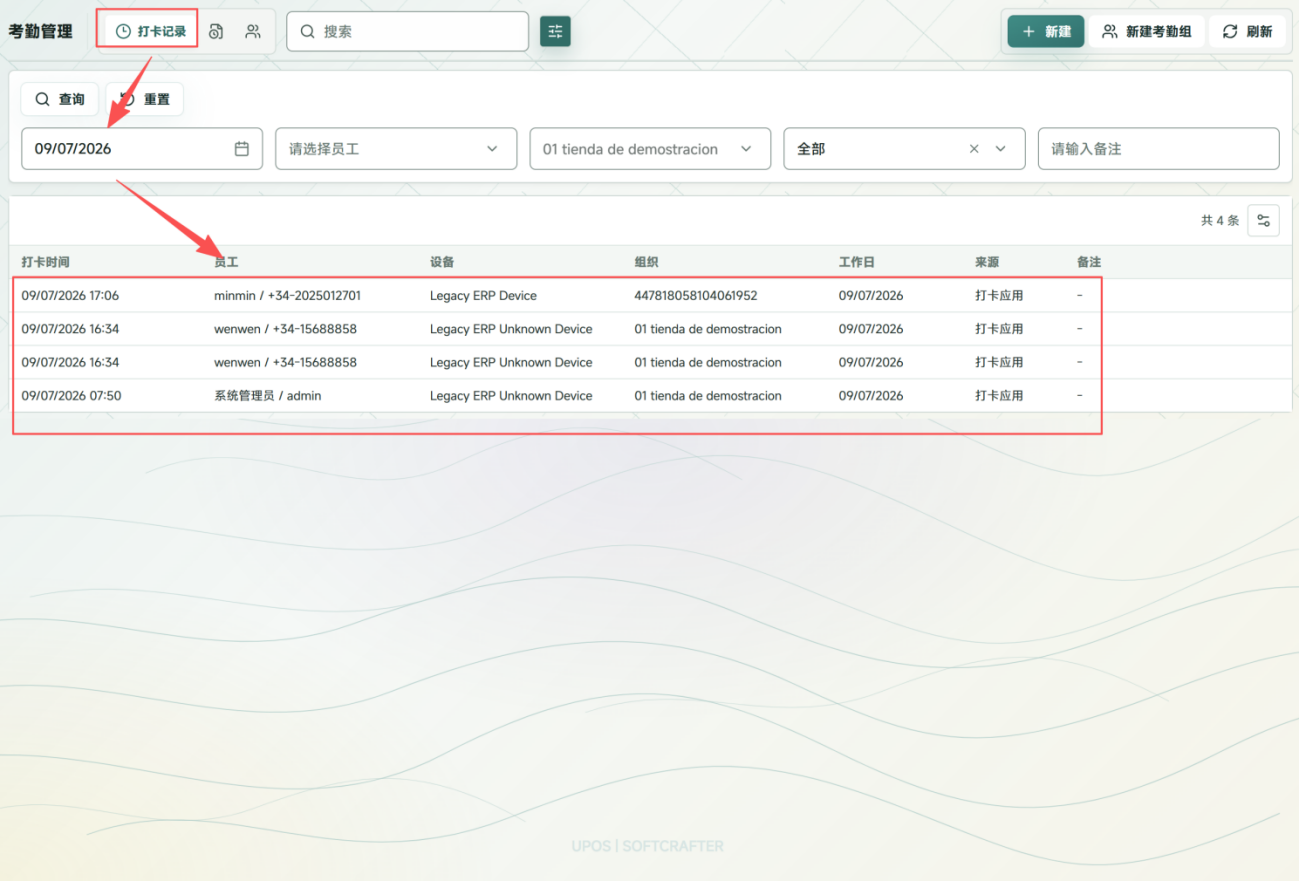Select the minmin punch record row
The width and height of the screenshot is (1300, 882).
point(650,296)
